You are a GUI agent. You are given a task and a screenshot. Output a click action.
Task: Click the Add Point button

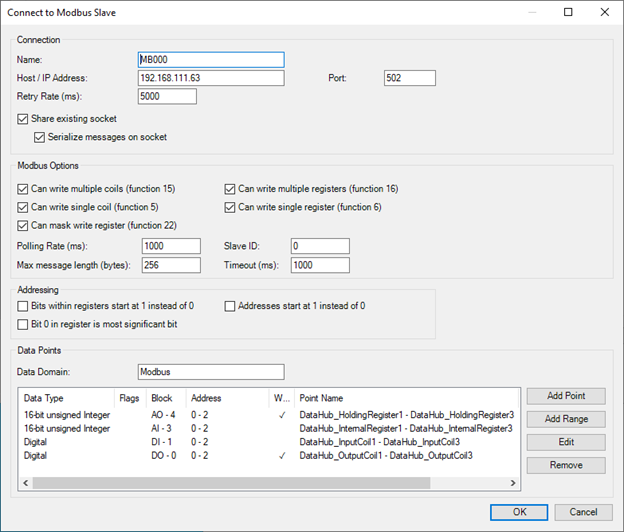(566, 397)
